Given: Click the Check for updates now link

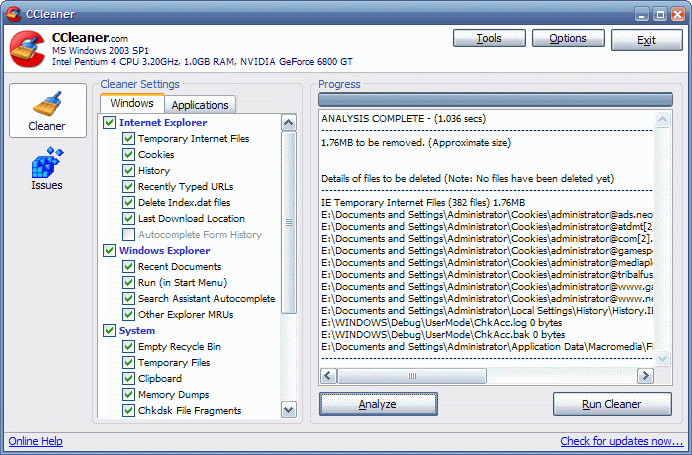Looking at the screenshot, I should pos(621,441).
